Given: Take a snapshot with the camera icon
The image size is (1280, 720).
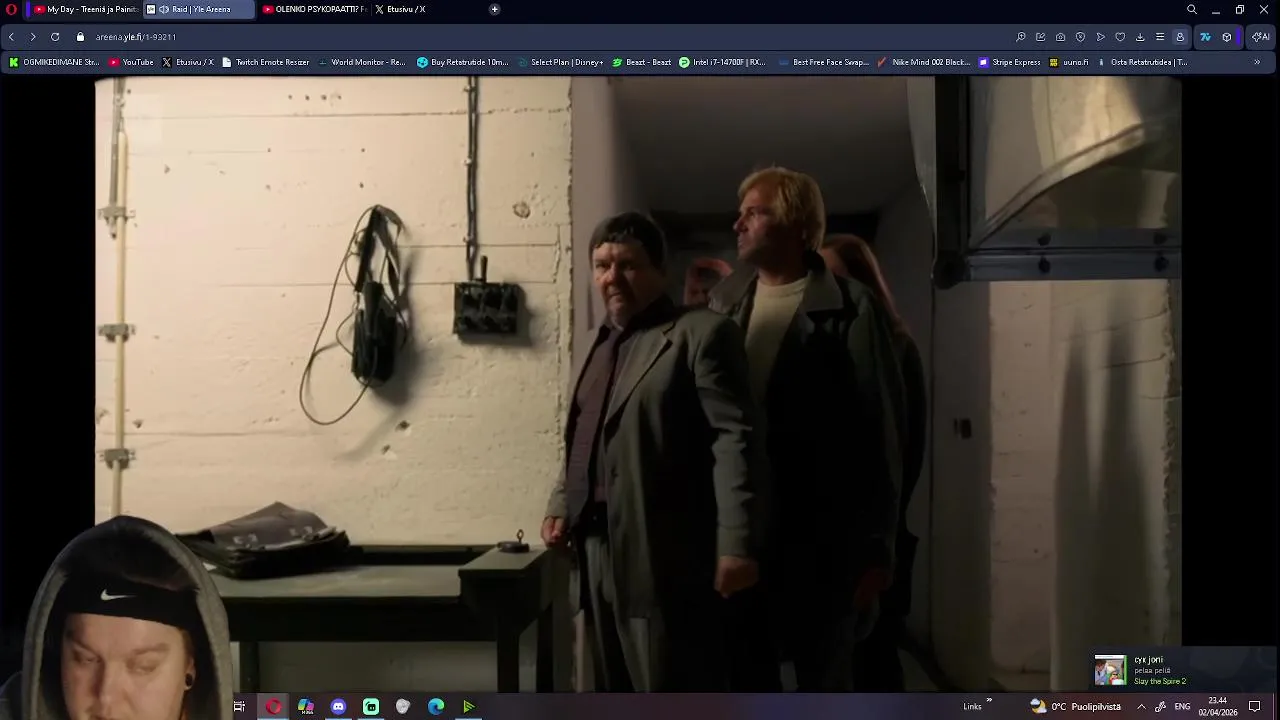Looking at the screenshot, I should pos(1061,37).
